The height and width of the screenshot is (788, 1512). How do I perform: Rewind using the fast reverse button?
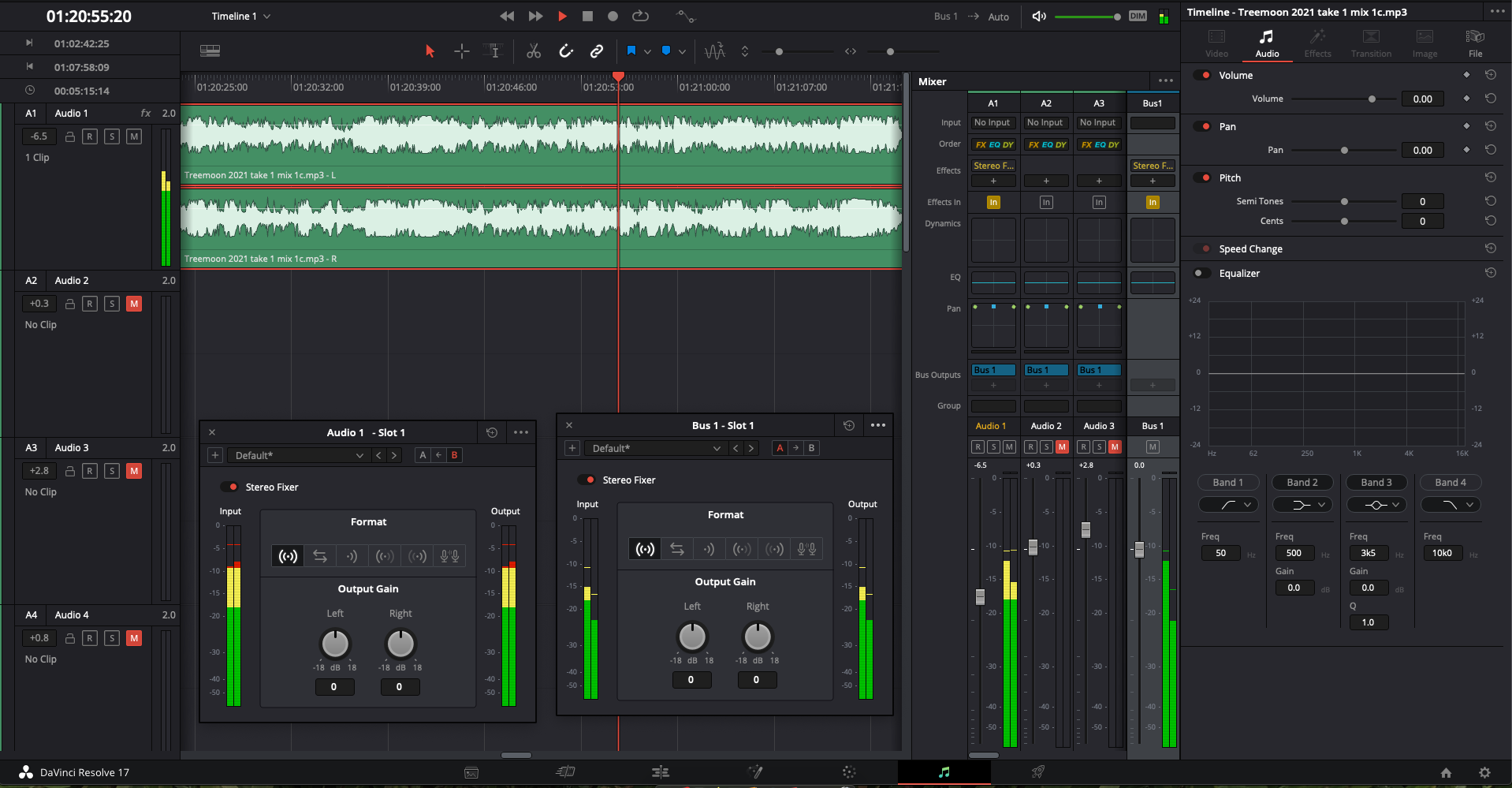click(x=507, y=16)
